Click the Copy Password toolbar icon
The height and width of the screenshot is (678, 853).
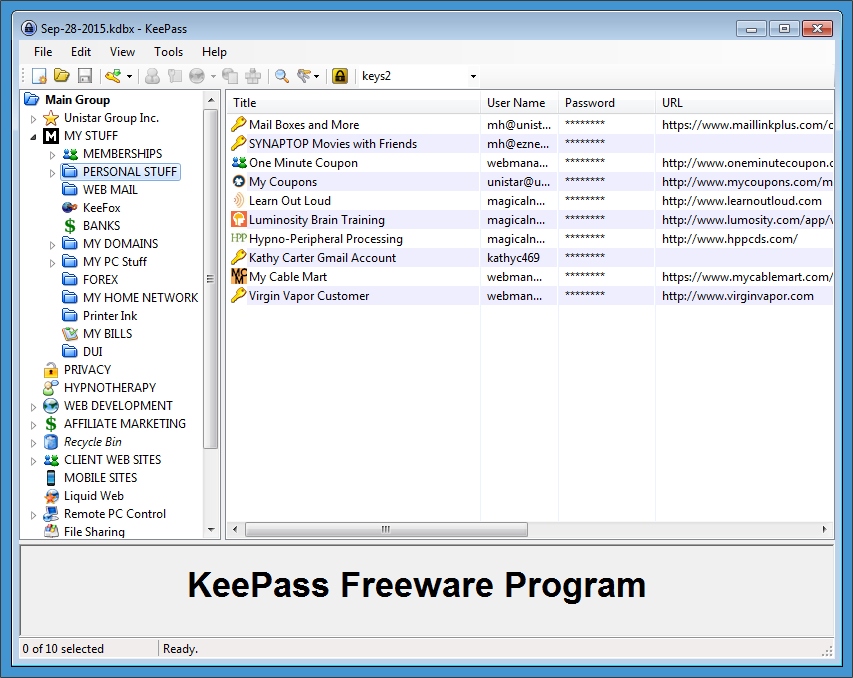pos(175,76)
